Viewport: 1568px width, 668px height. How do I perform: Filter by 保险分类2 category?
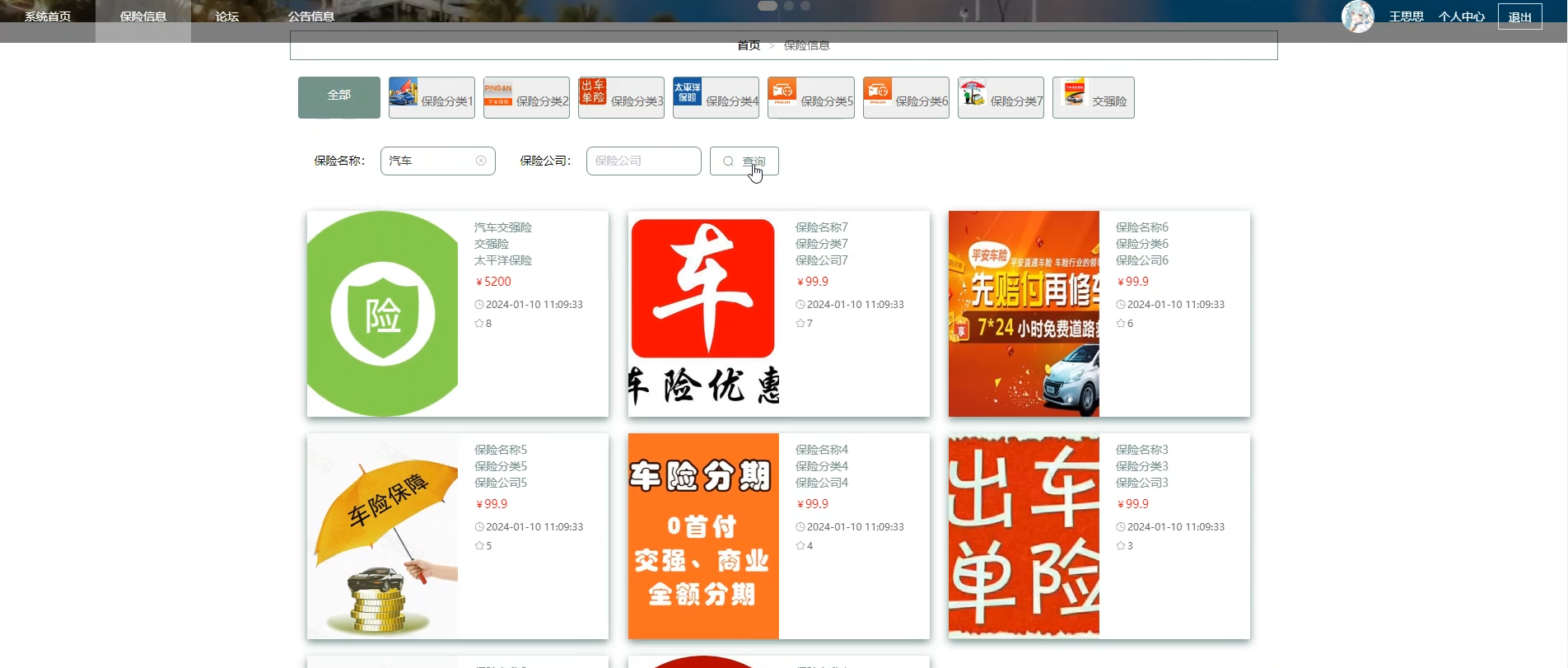(x=526, y=97)
